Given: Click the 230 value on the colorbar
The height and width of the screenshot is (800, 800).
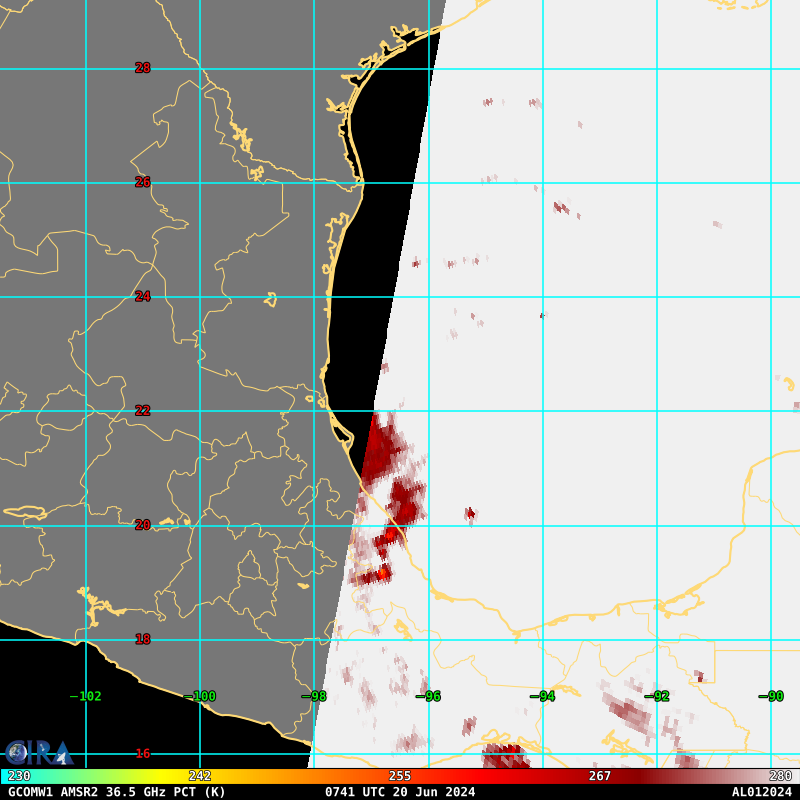Looking at the screenshot, I should coord(19,776).
